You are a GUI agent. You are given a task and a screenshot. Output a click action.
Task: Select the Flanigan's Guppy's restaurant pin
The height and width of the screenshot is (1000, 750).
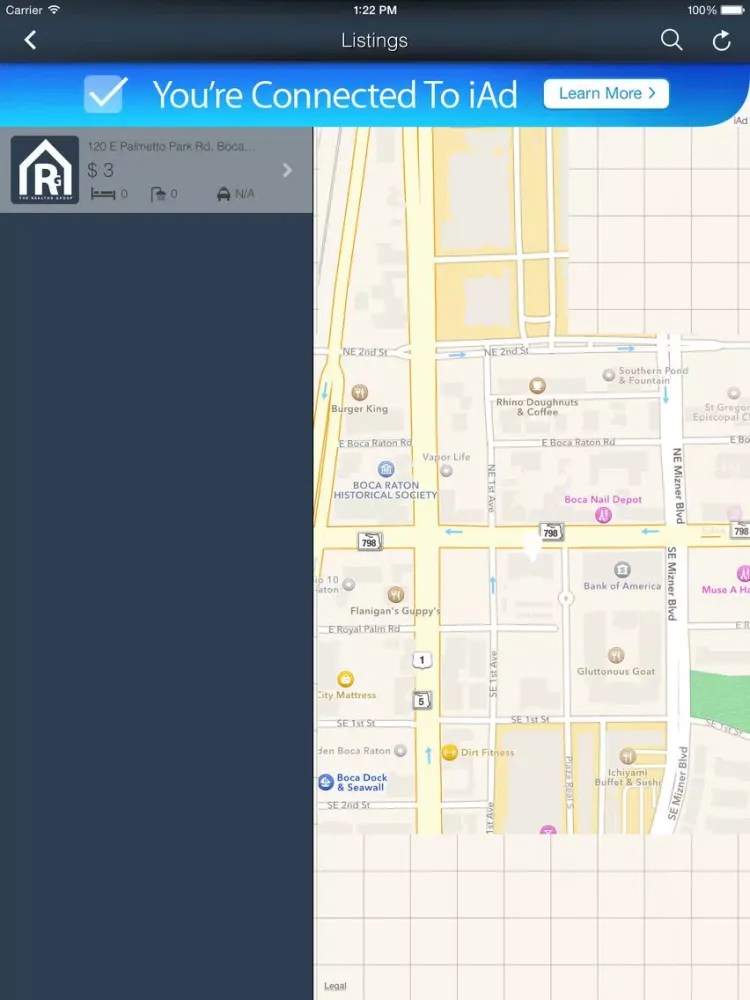[395, 594]
